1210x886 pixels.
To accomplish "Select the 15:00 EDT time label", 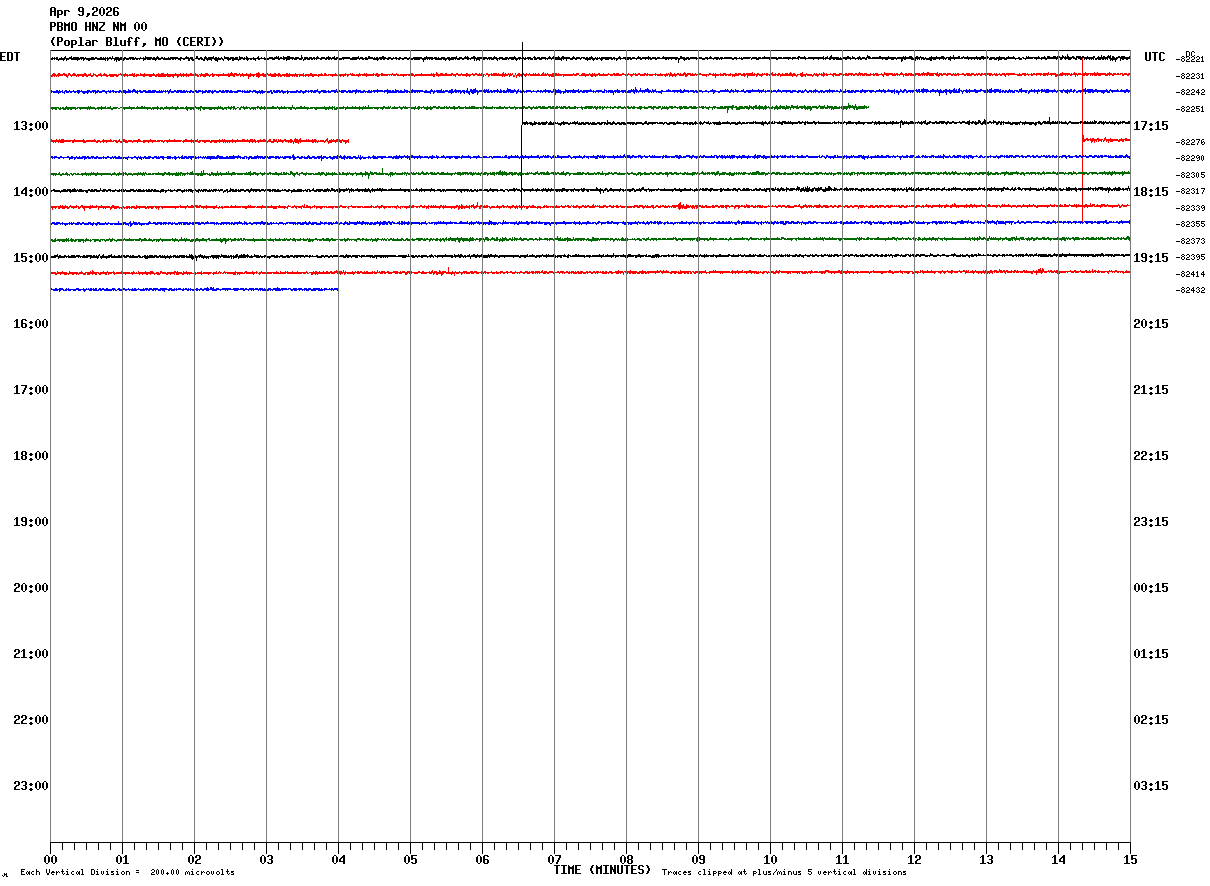I will (x=31, y=258).
